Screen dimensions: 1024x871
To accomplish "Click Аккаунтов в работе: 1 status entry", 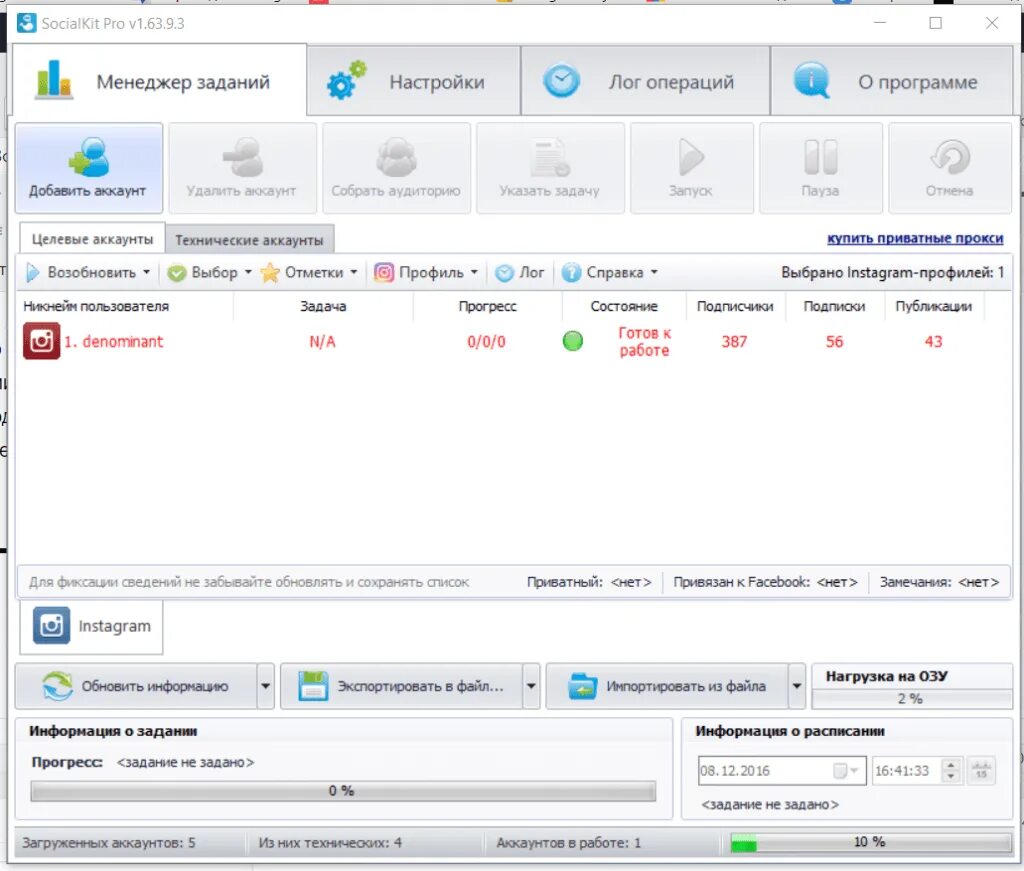I will (x=569, y=842).
